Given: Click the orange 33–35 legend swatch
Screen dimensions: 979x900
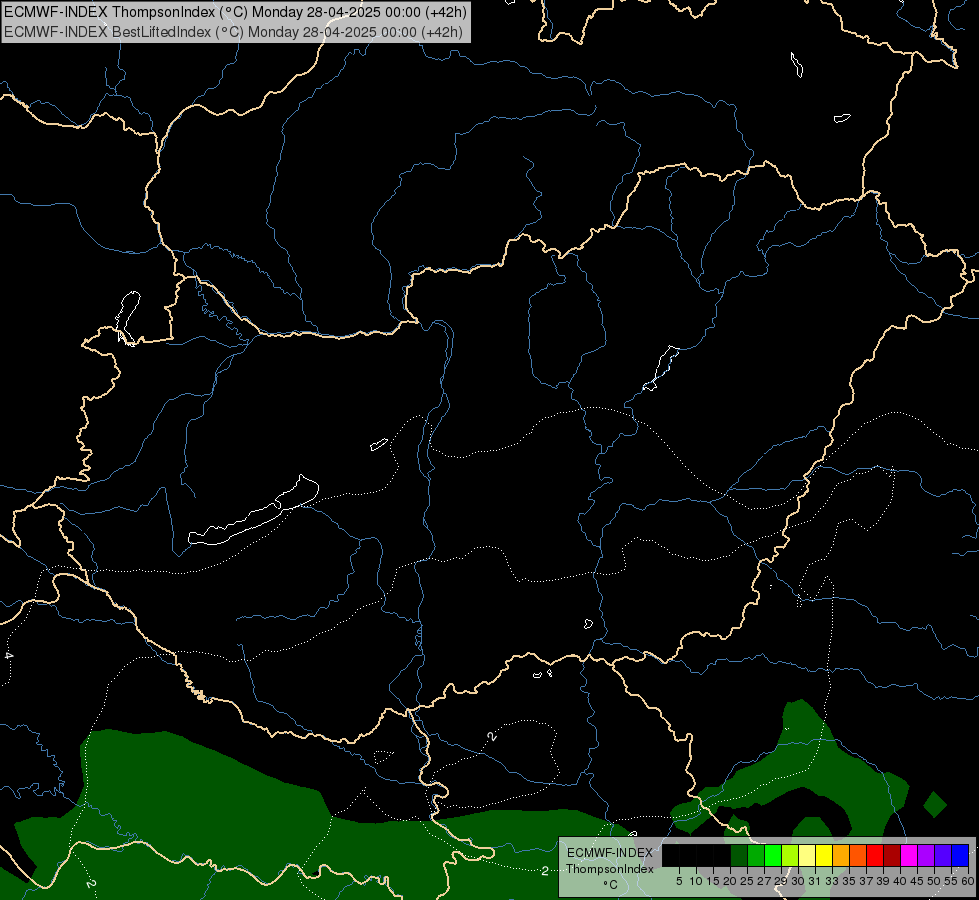Looking at the screenshot, I should tap(841, 855).
